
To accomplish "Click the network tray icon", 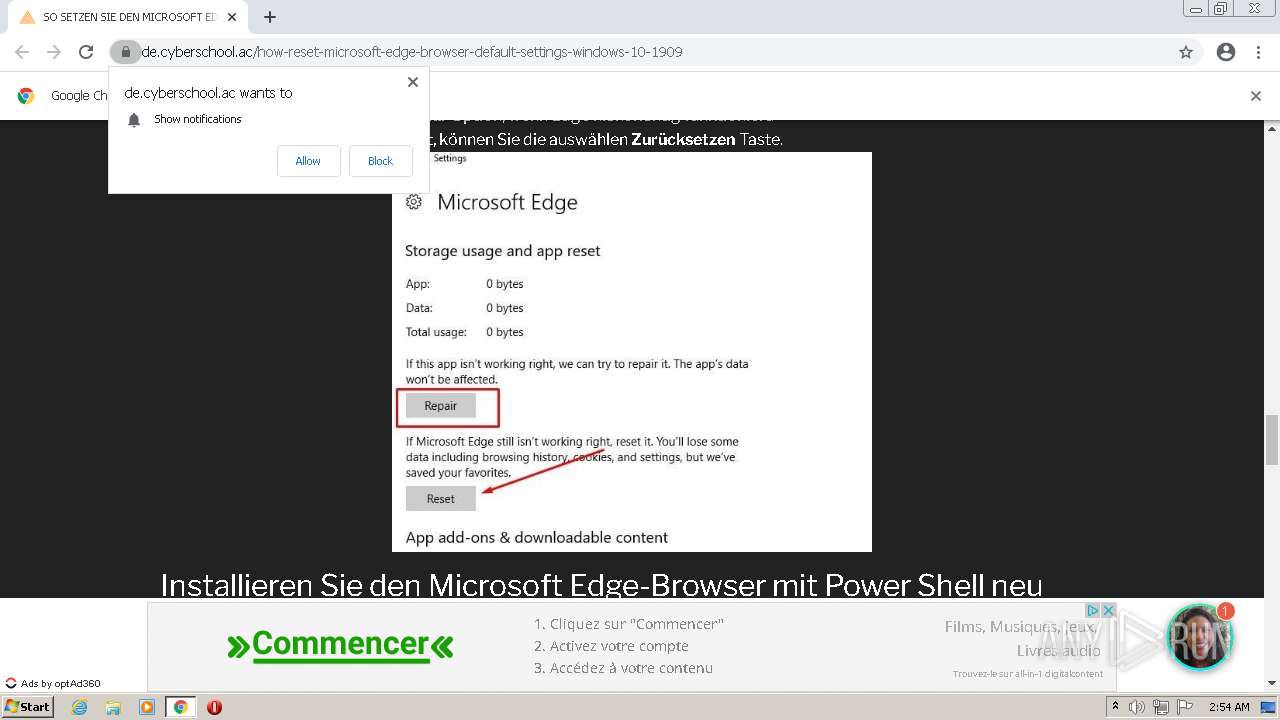I will (1161, 707).
